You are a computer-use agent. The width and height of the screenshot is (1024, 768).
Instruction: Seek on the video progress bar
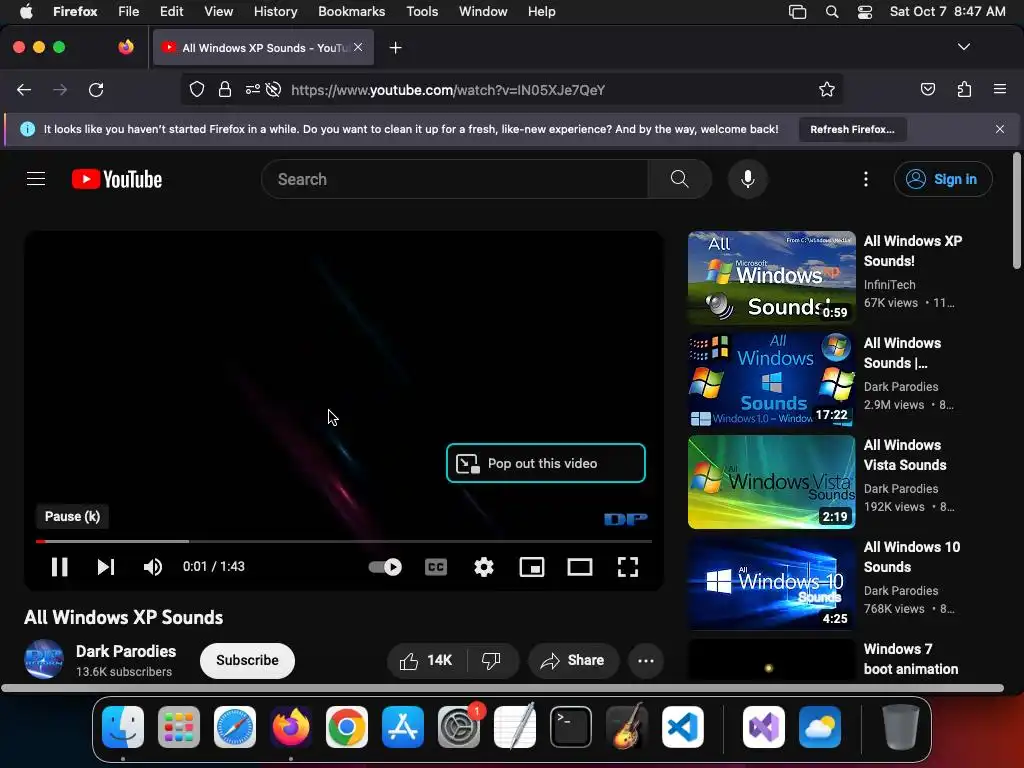click(344, 541)
